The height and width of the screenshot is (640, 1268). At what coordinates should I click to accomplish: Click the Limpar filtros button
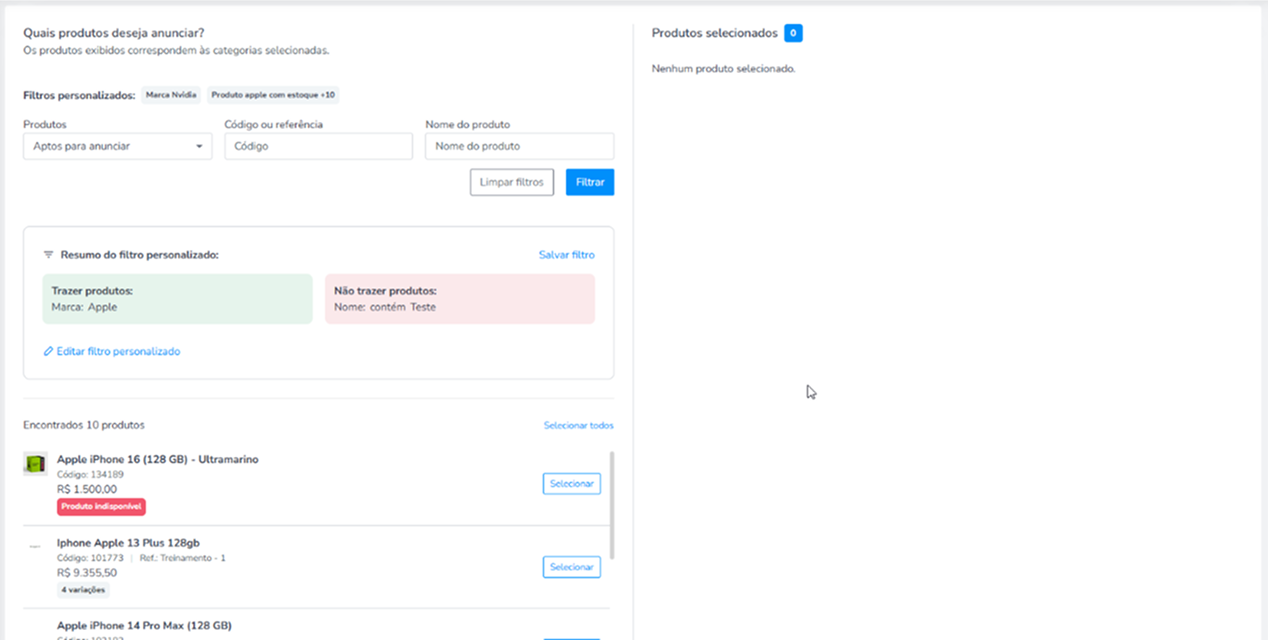point(511,182)
